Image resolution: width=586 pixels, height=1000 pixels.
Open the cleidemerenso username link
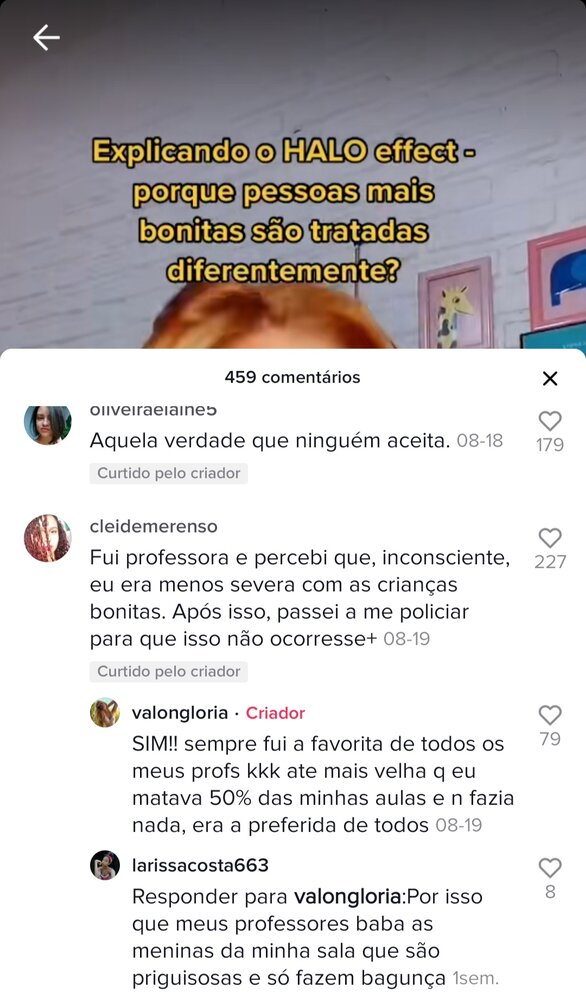click(x=154, y=526)
